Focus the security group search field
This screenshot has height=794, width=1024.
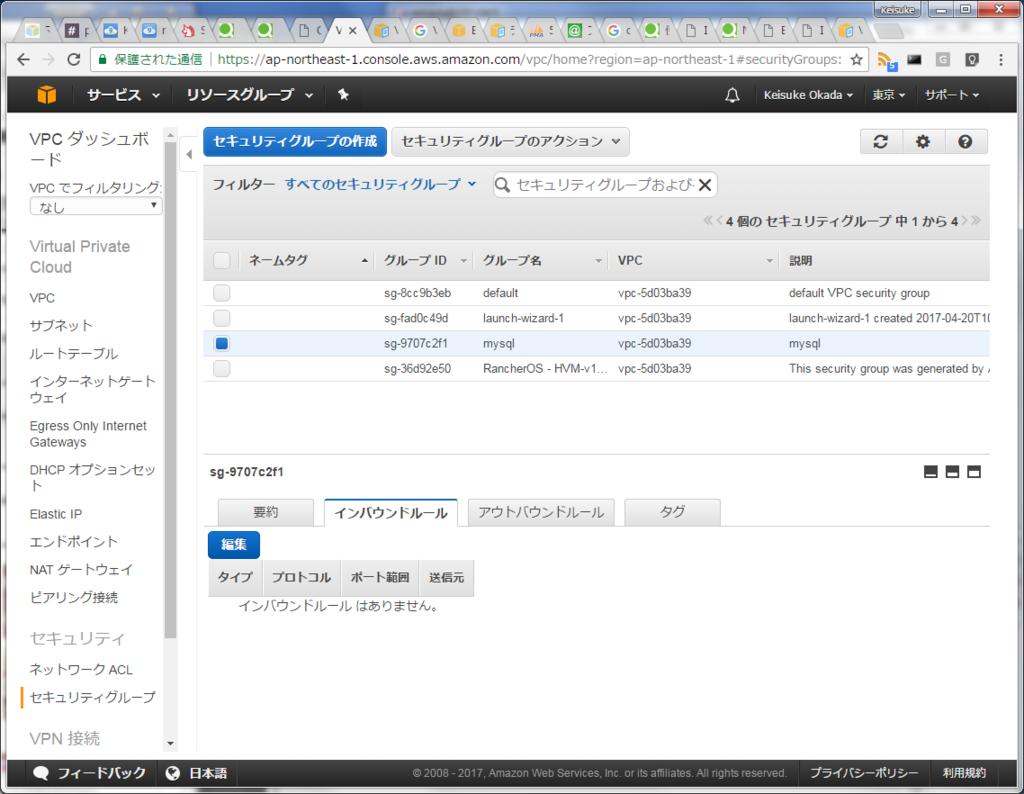(x=605, y=185)
